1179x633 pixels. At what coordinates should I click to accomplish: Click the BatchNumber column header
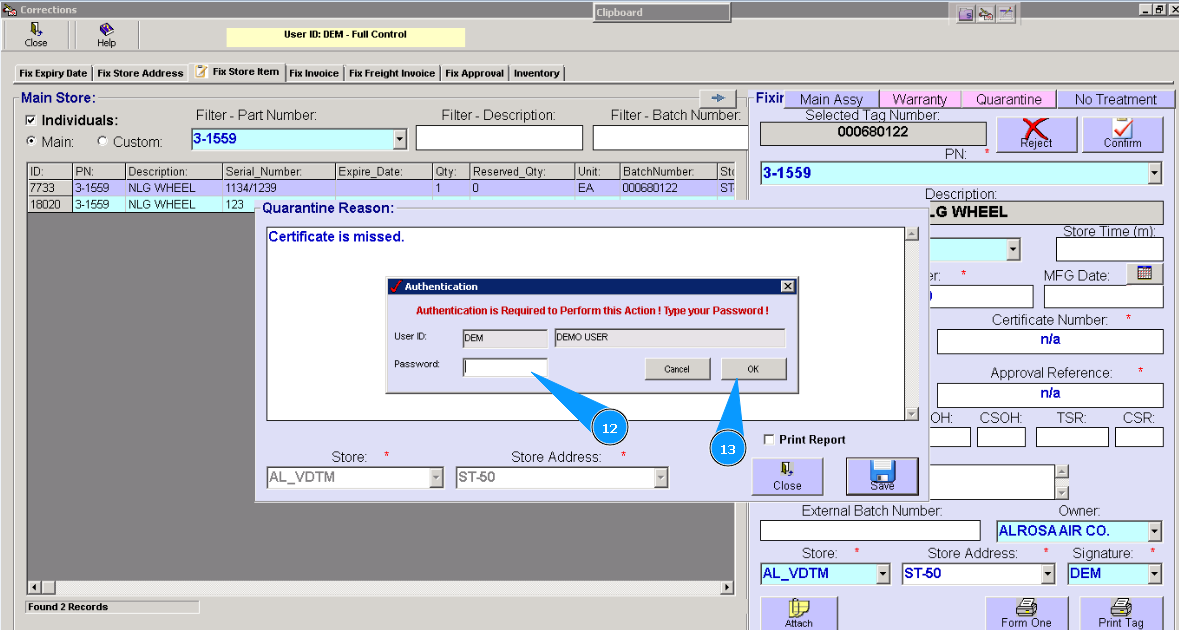668,171
